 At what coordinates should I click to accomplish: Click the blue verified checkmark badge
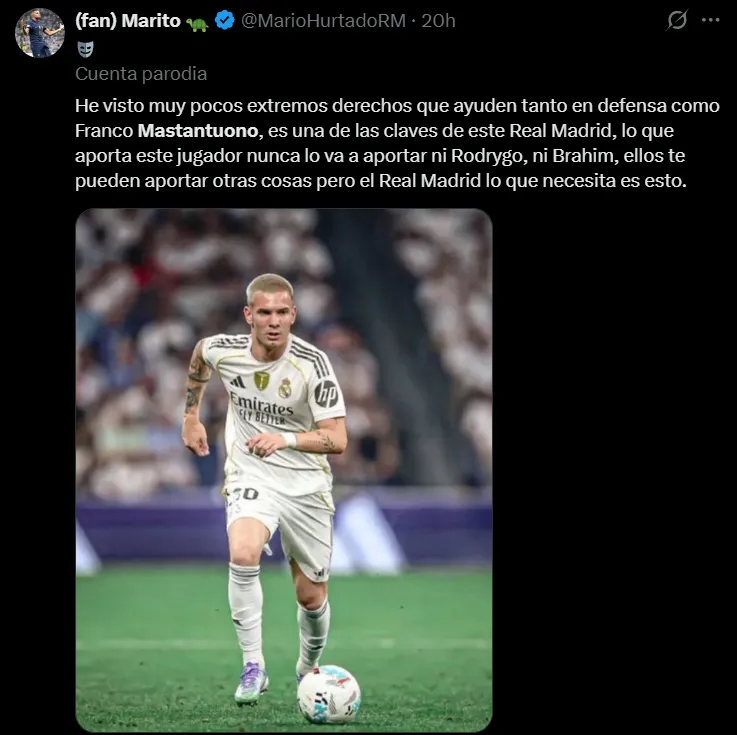click(225, 21)
